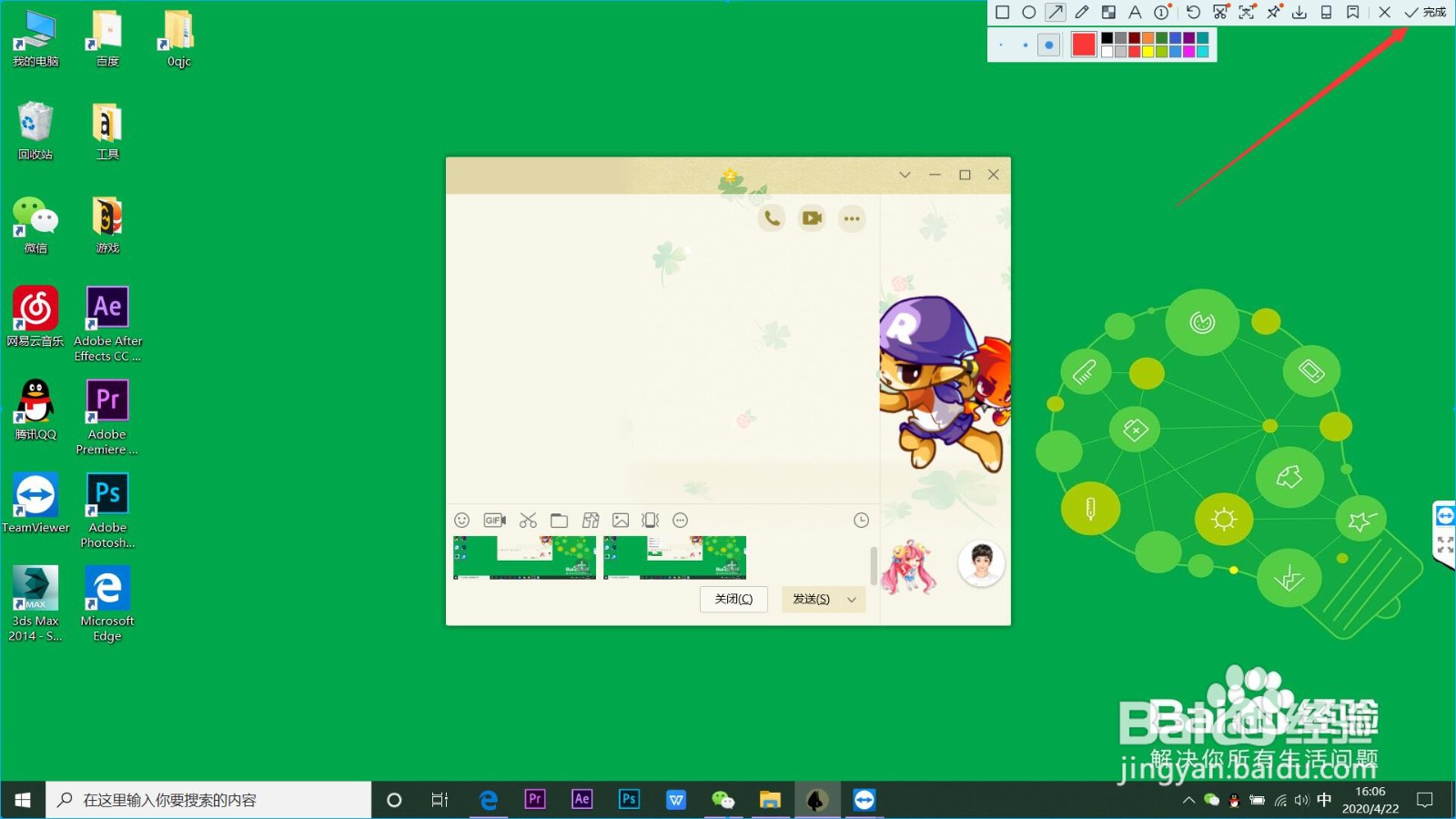Open the notification center icon
The image size is (1456, 819).
[x=1425, y=800]
